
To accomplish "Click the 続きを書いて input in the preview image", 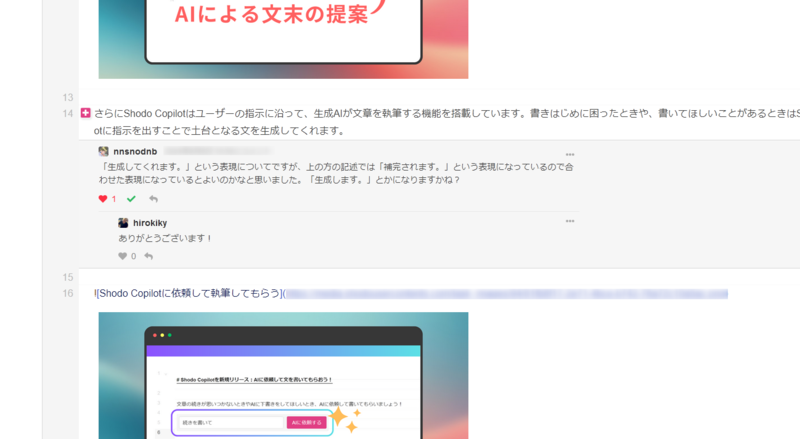I will point(231,423).
